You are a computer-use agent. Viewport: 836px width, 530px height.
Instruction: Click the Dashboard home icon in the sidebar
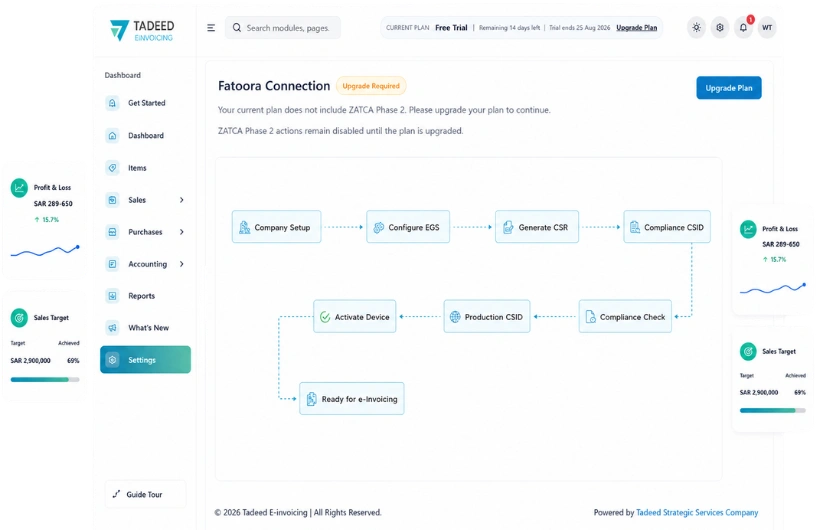pyautogui.click(x=112, y=135)
